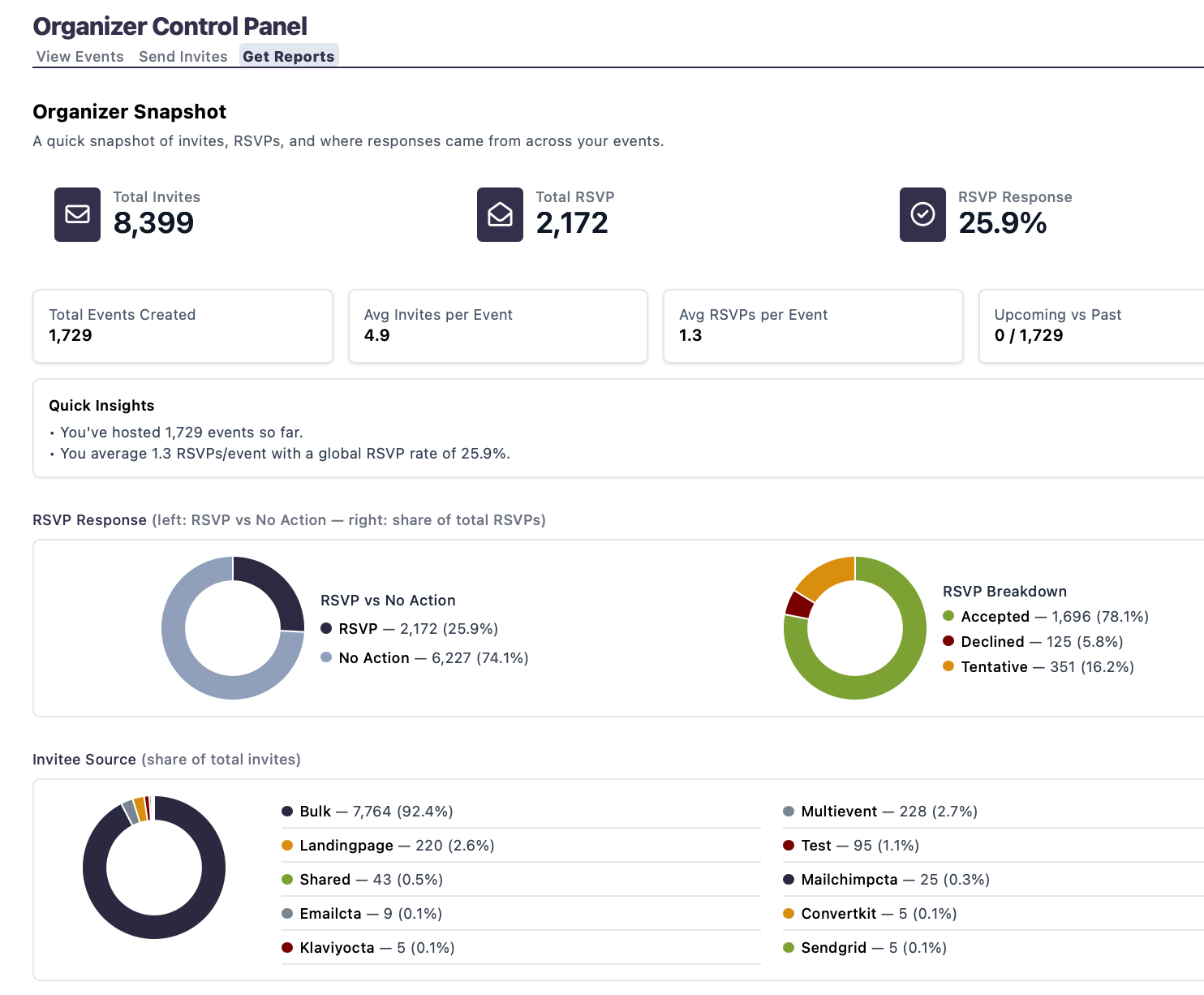Click the RSVP Response section heading

tap(289, 519)
